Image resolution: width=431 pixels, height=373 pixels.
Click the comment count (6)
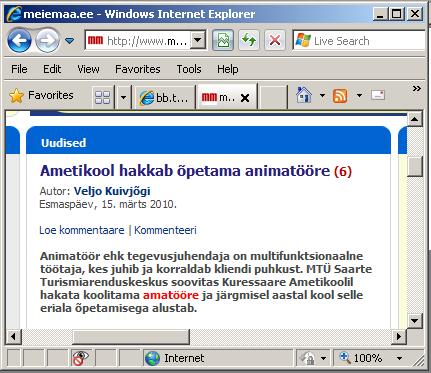[343, 172]
